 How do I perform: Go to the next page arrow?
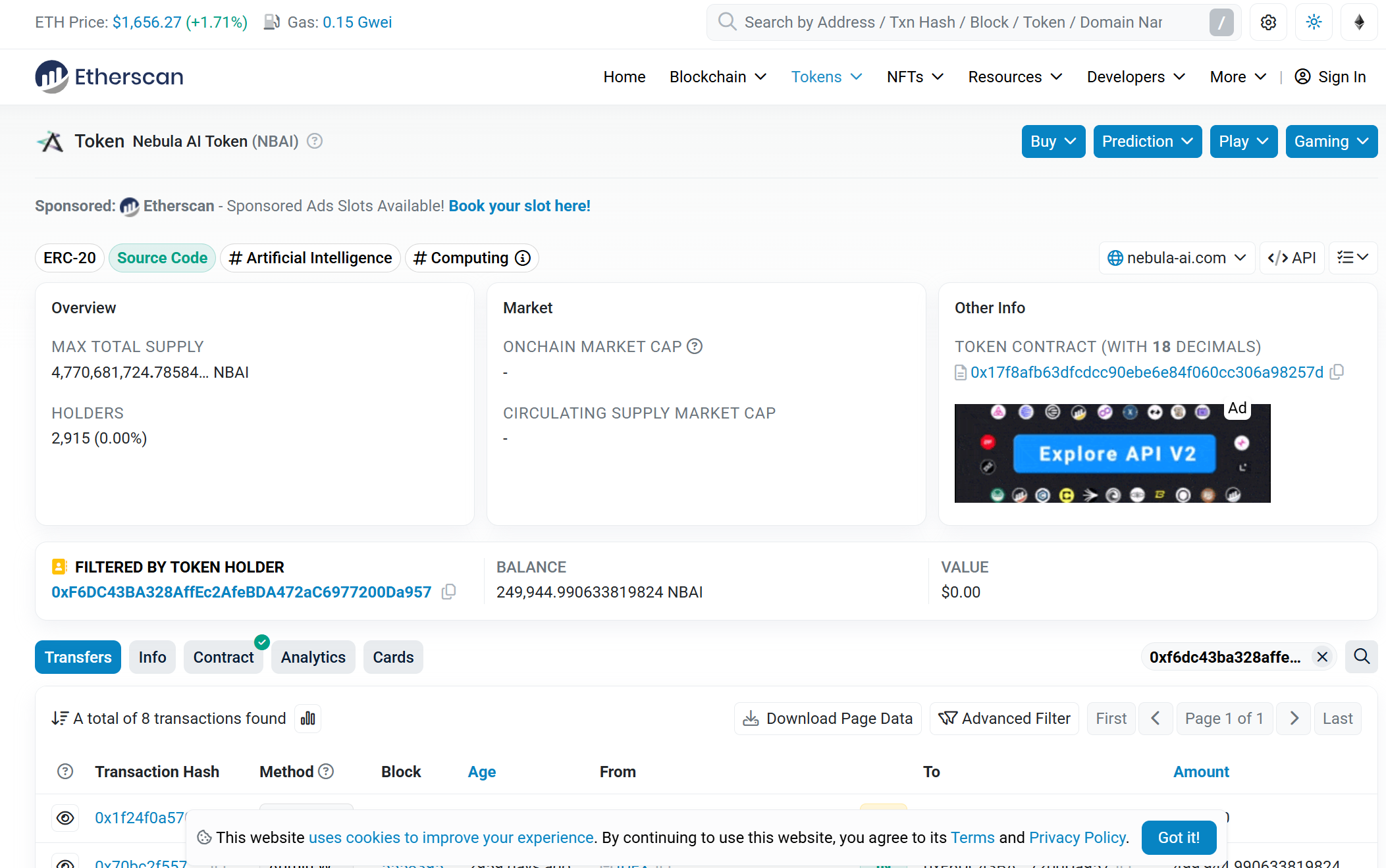(x=1294, y=719)
